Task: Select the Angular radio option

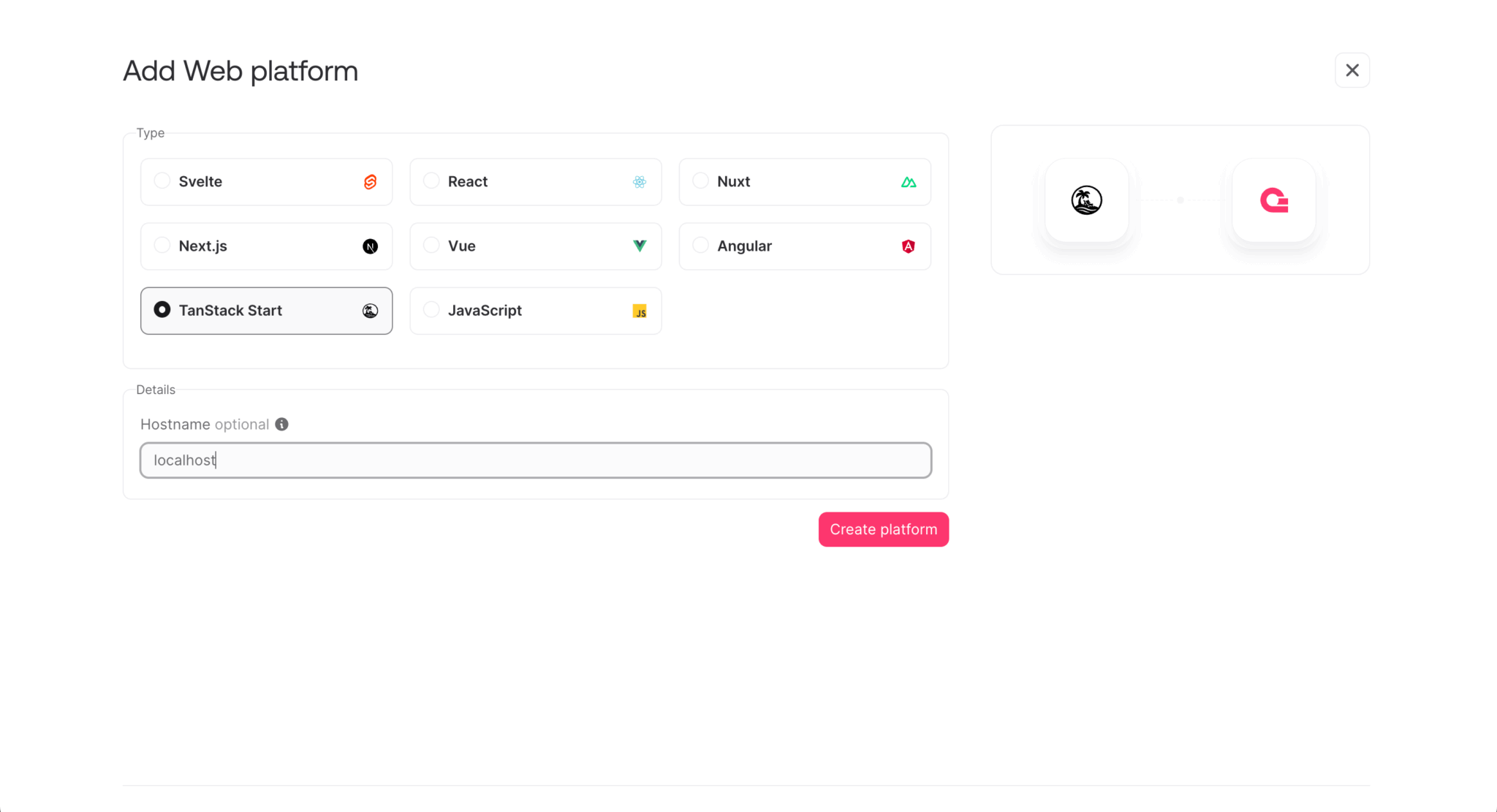Action: [700, 245]
